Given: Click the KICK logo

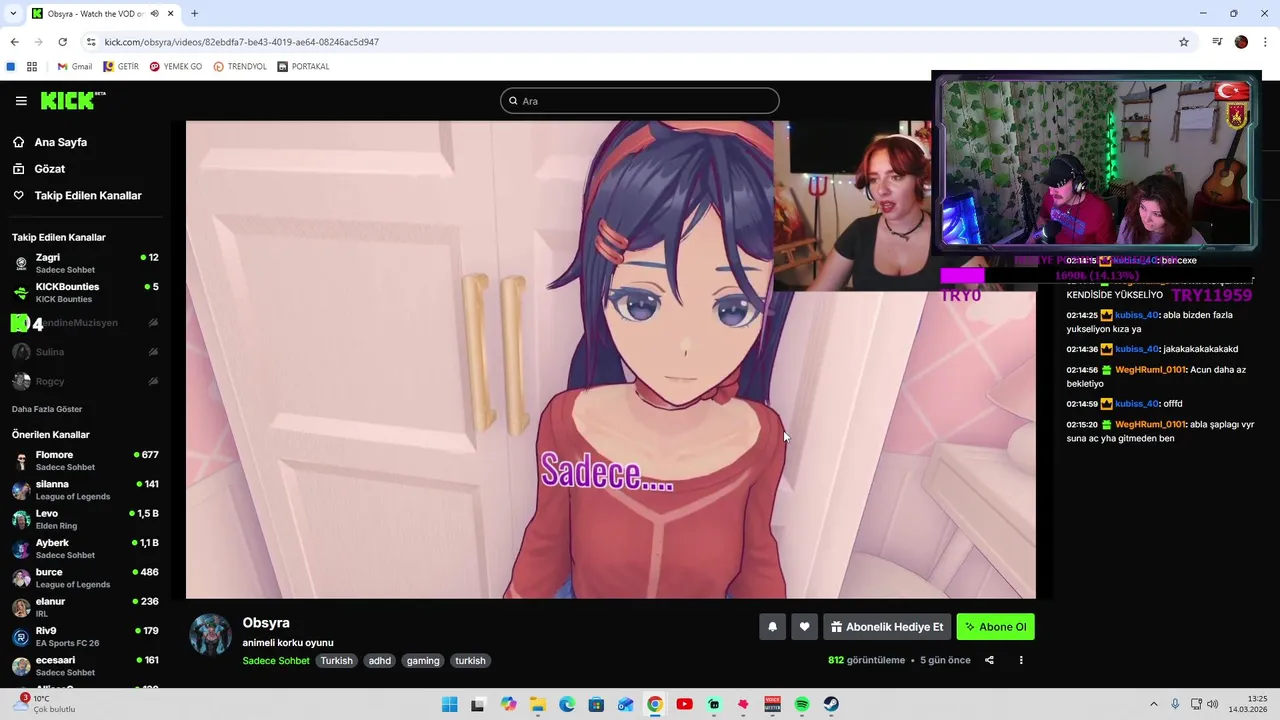Looking at the screenshot, I should tap(72, 100).
